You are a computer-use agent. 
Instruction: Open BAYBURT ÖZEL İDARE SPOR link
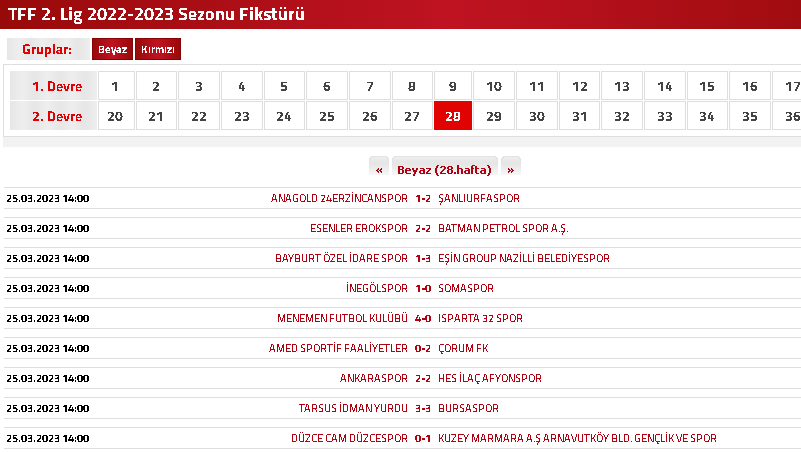tap(341, 258)
